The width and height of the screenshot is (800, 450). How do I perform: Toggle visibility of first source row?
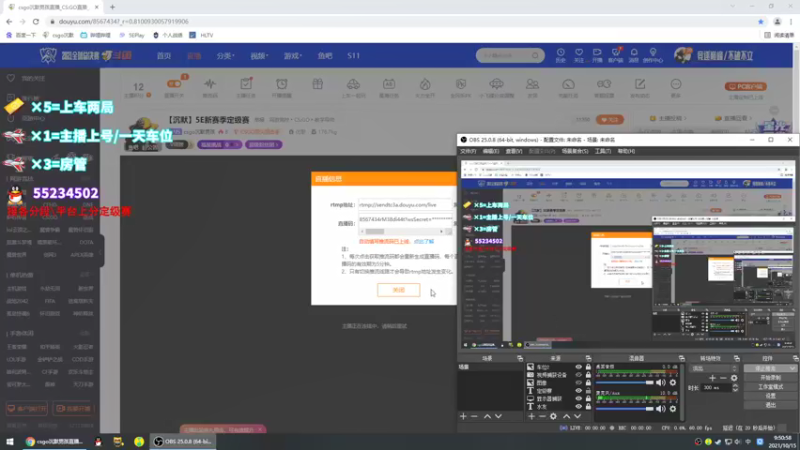tap(579, 367)
